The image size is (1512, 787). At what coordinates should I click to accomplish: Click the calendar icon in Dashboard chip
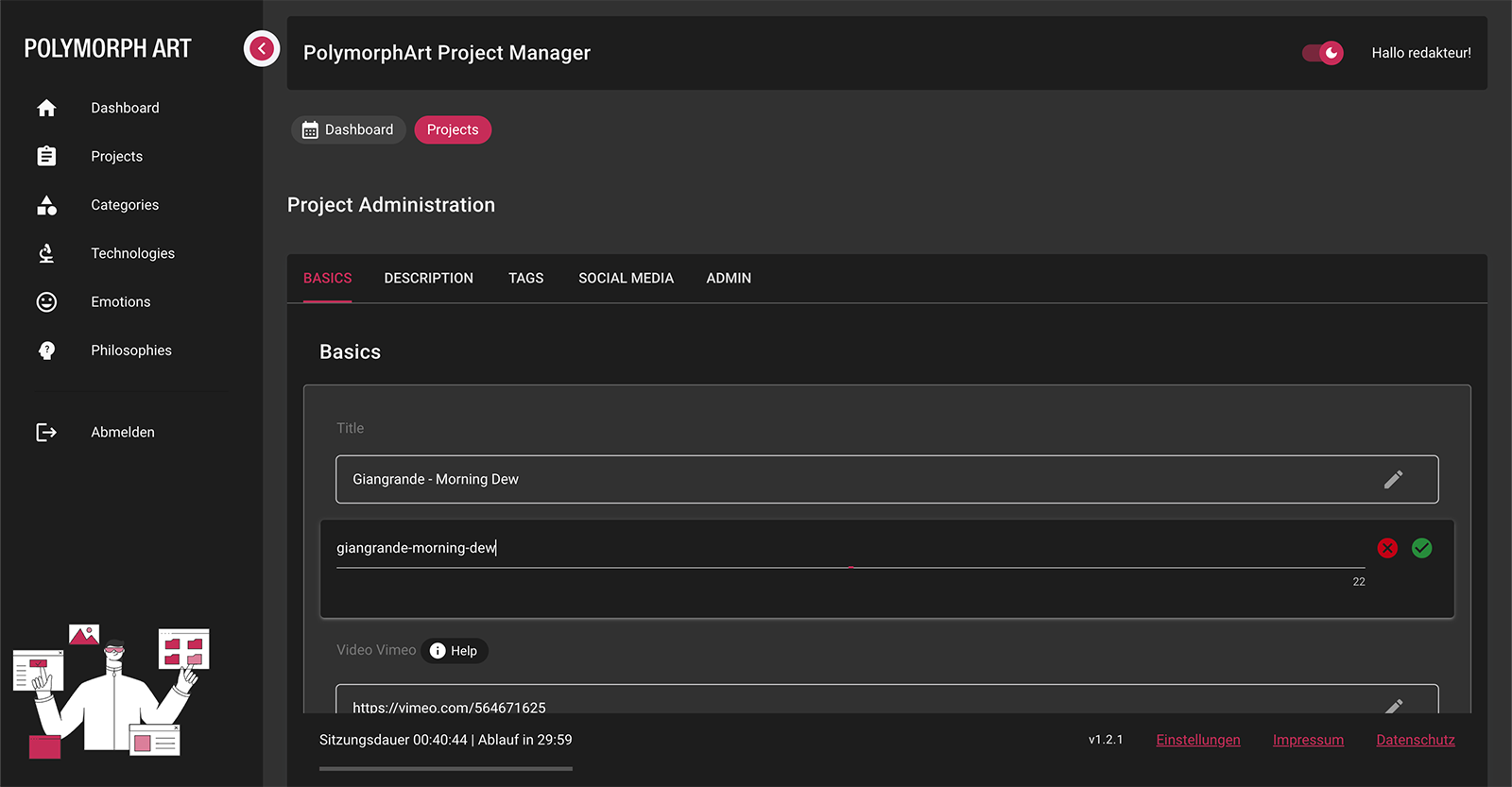click(x=310, y=129)
